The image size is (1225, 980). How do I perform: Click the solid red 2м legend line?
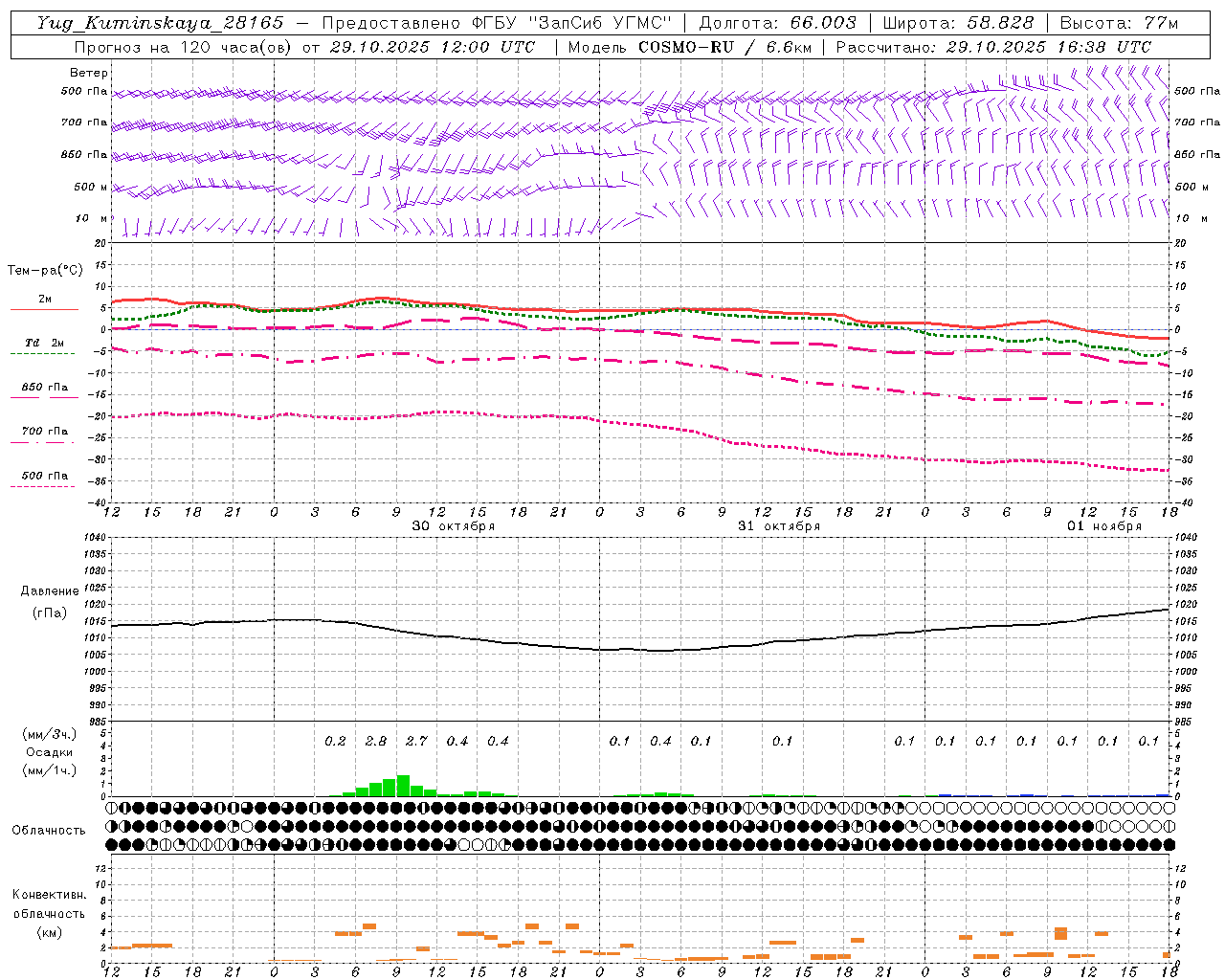44,309
